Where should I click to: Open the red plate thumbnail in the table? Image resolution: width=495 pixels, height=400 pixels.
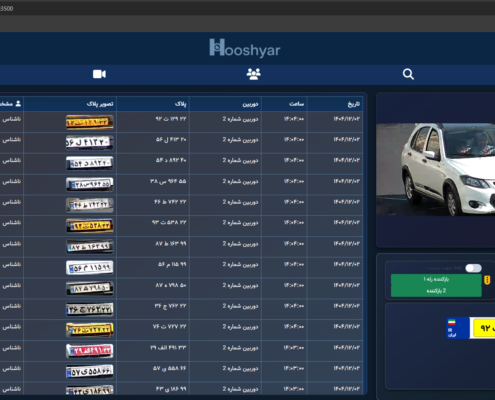(90, 351)
